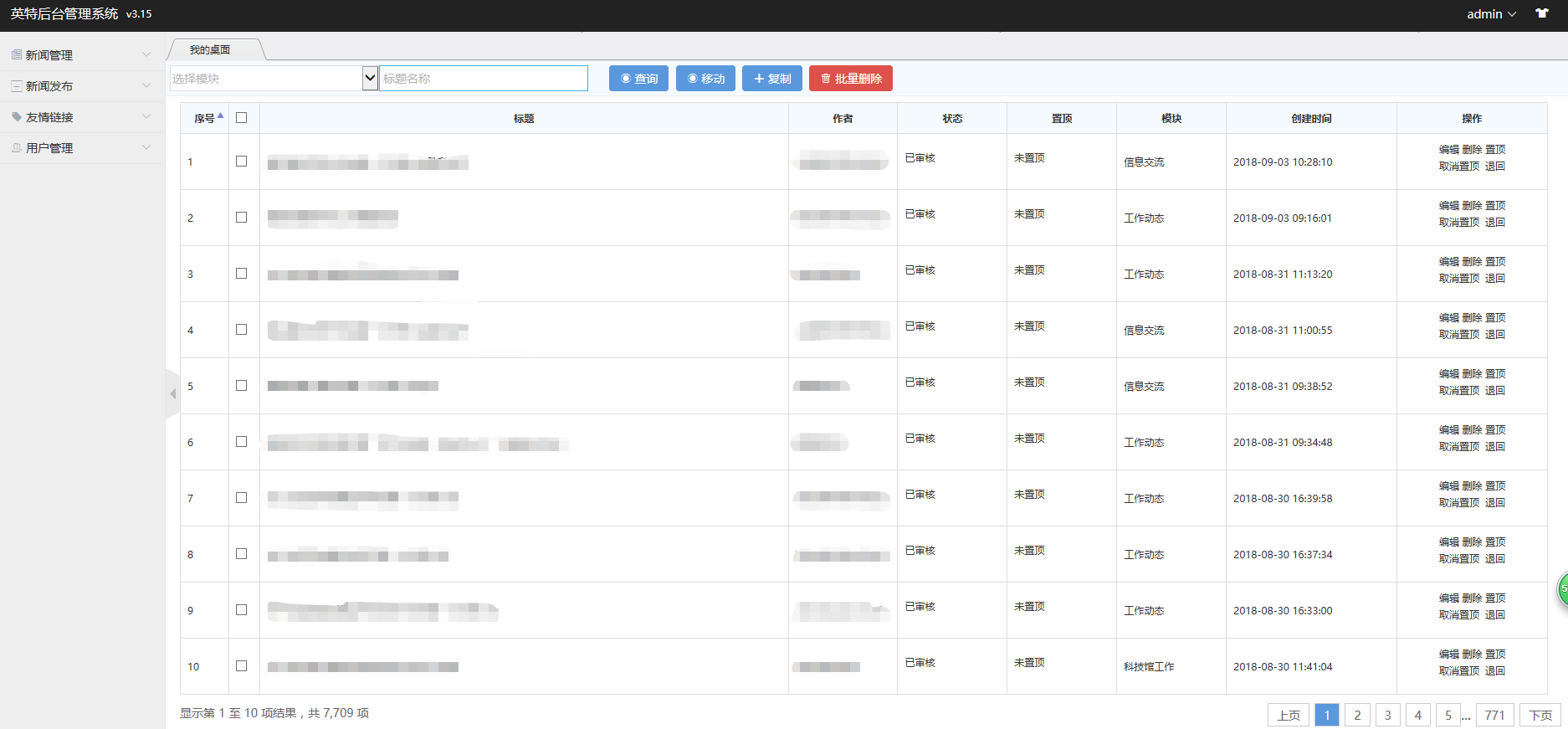1568x729 pixels.
Task: Open the 友情链接 menu item
Action: click(49, 117)
